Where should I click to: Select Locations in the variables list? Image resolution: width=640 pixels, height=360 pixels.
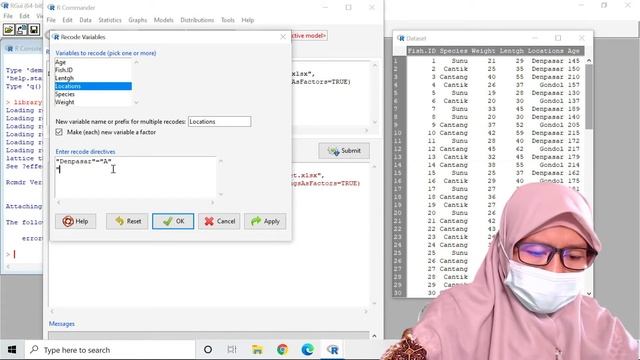click(x=93, y=86)
